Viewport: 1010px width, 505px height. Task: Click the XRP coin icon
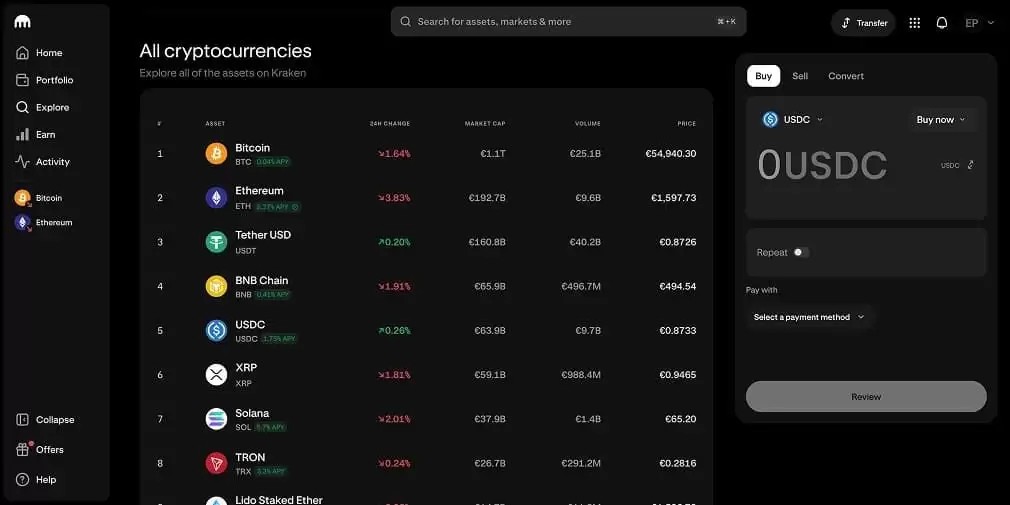pyautogui.click(x=216, y=374)
